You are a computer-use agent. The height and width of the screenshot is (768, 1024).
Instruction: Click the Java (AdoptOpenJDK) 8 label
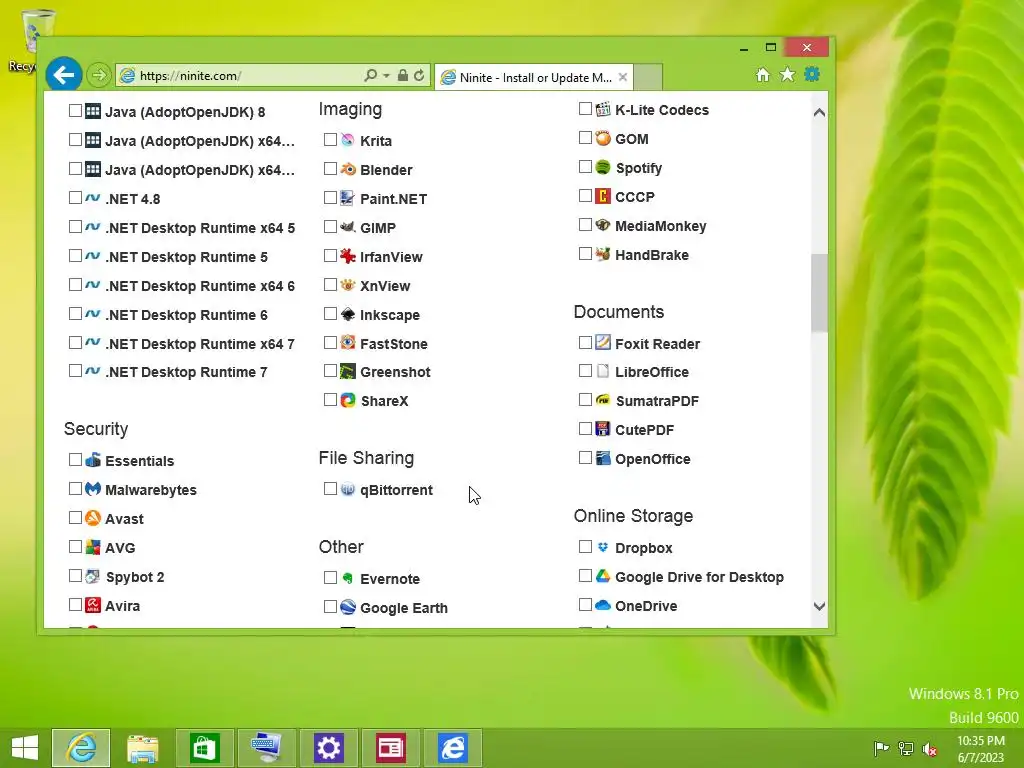[185, 112]
